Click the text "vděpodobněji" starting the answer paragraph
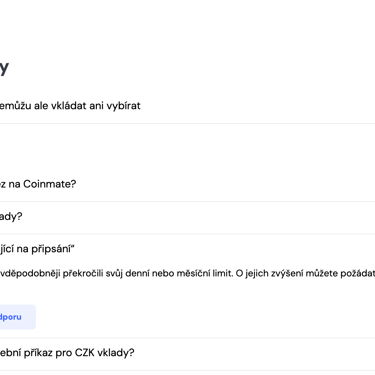375x375 pixels. coord(30,274)
